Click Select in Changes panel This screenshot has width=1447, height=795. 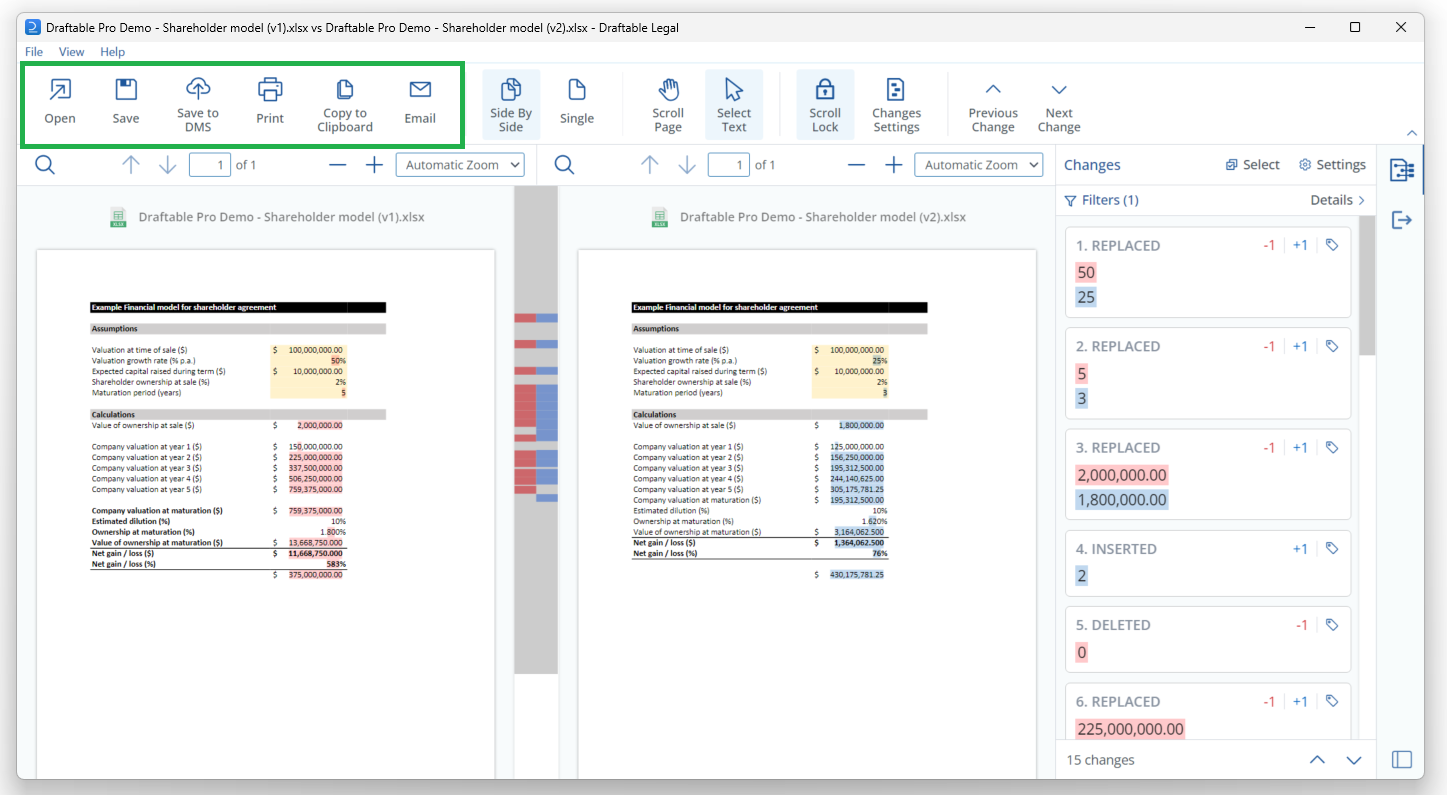[1252, 165]
